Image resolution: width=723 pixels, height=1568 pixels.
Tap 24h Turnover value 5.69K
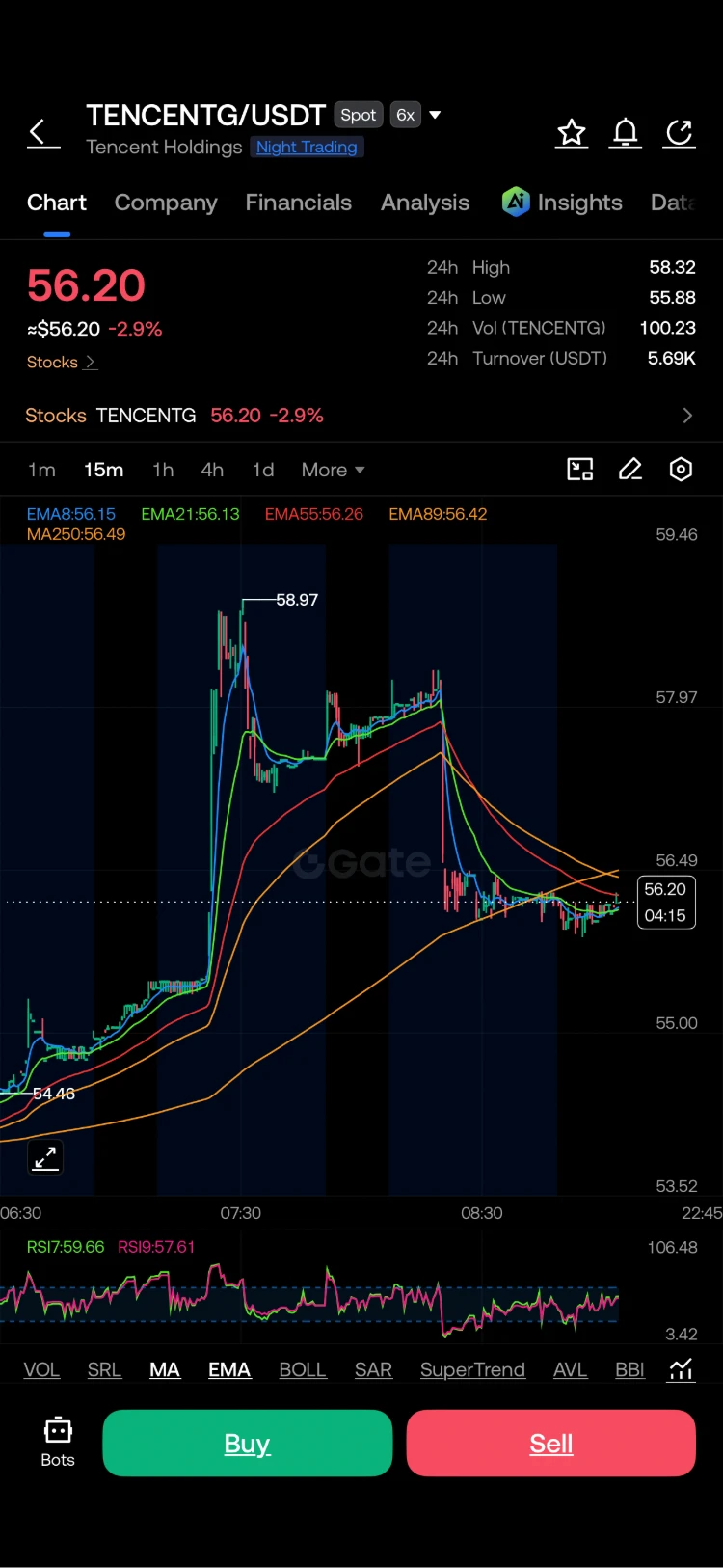click(672, 358)
